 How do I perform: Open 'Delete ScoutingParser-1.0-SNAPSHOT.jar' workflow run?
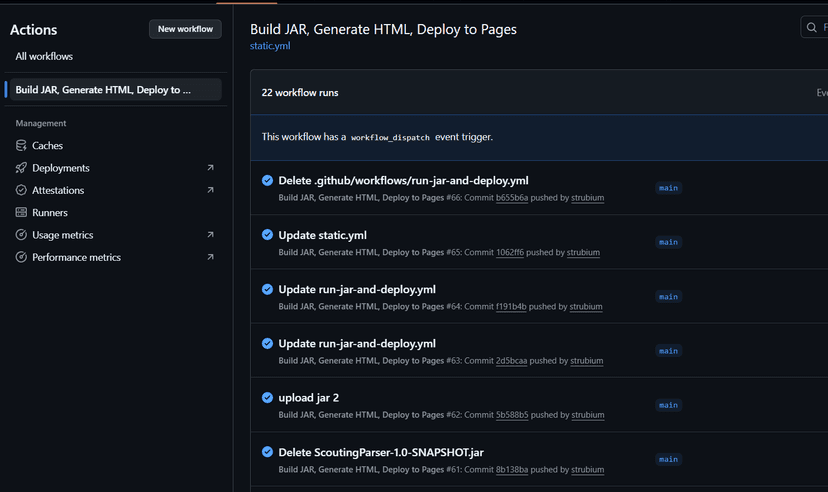pyautogui.click(x=381, y=452)
